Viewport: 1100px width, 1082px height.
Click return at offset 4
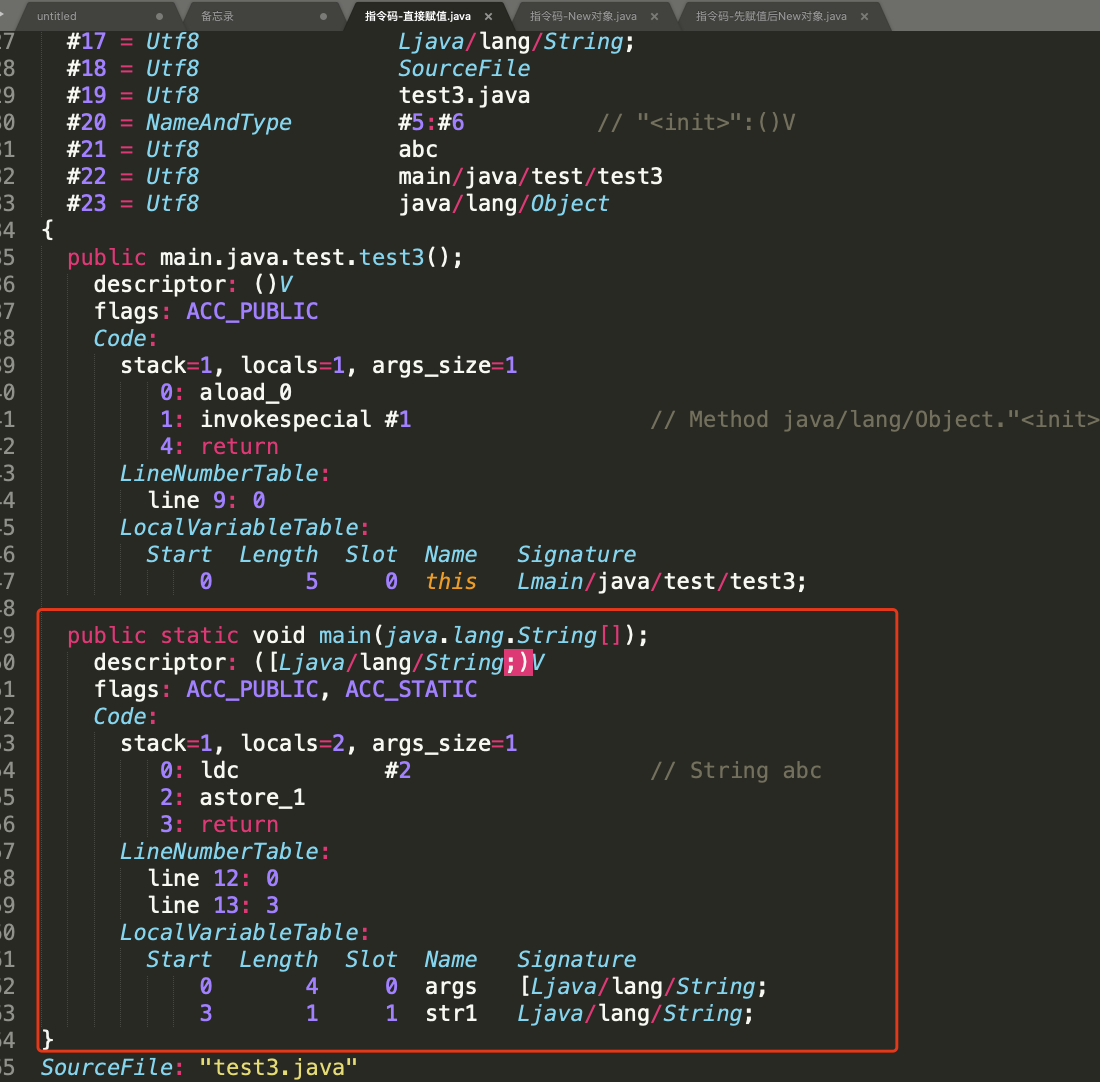[x=239, y=446]
